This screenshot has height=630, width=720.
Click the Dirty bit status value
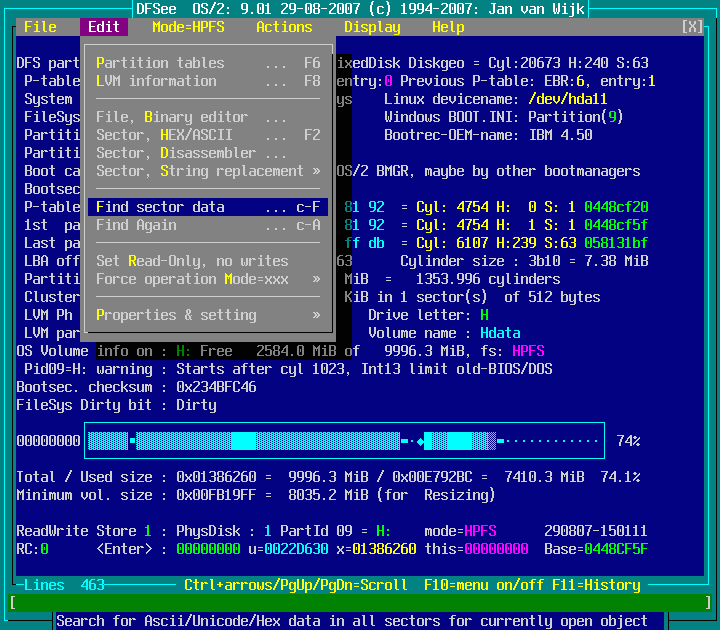[196, 405]
